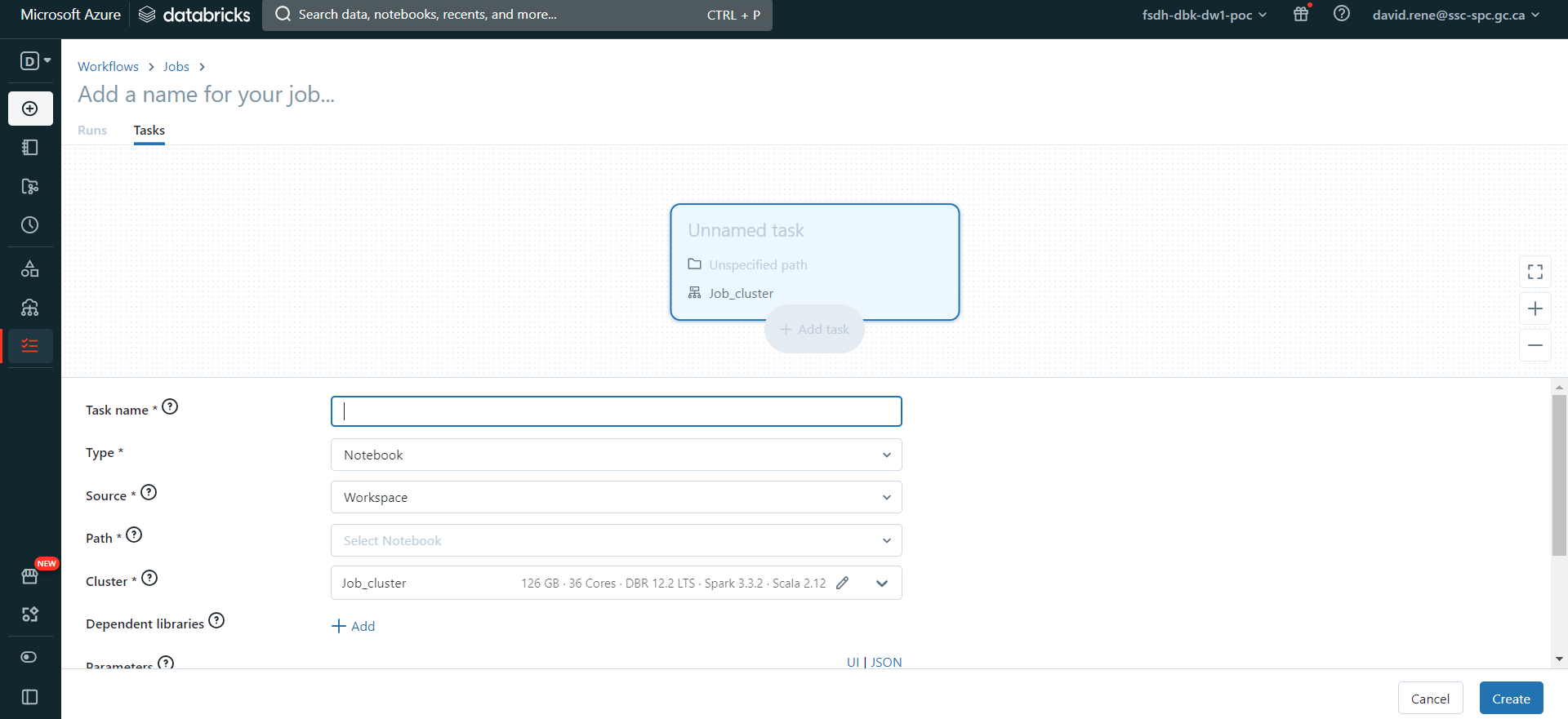
Task: Collapse the sidebar menu toggle
Action: coord(30,697)
